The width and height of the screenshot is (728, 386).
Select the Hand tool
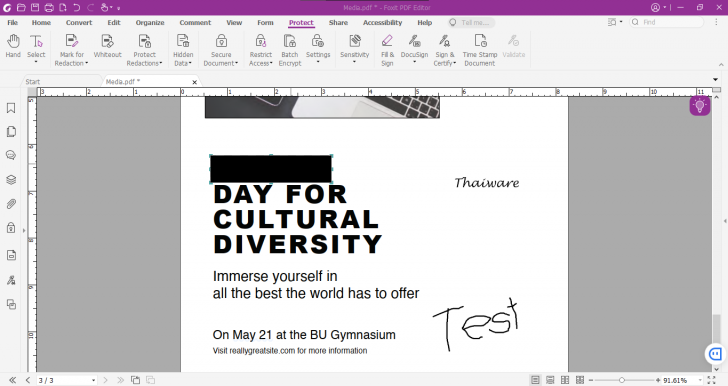13,46
